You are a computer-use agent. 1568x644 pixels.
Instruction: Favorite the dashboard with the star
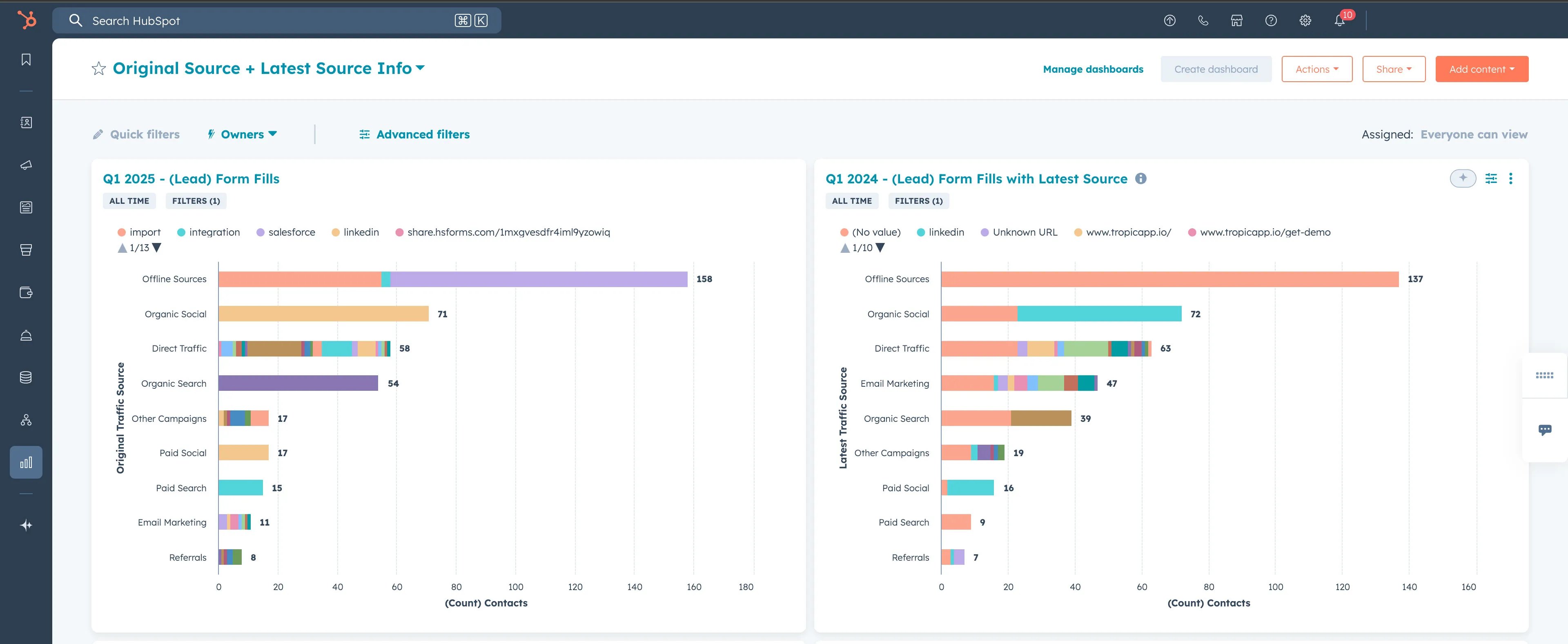(98, 68)
